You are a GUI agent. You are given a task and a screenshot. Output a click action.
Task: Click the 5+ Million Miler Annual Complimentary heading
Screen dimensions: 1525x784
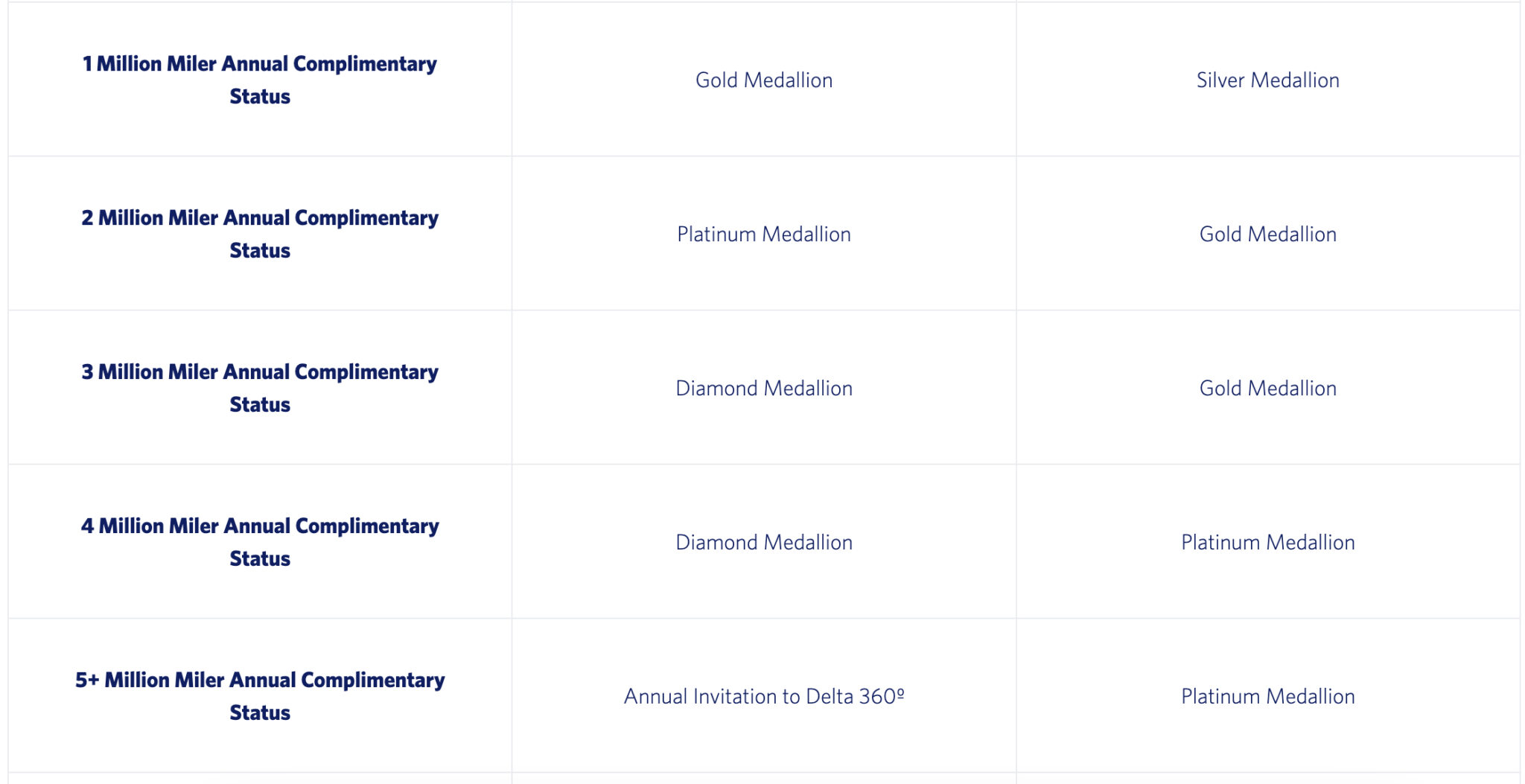pyautogui.click(x=259, y=681)
